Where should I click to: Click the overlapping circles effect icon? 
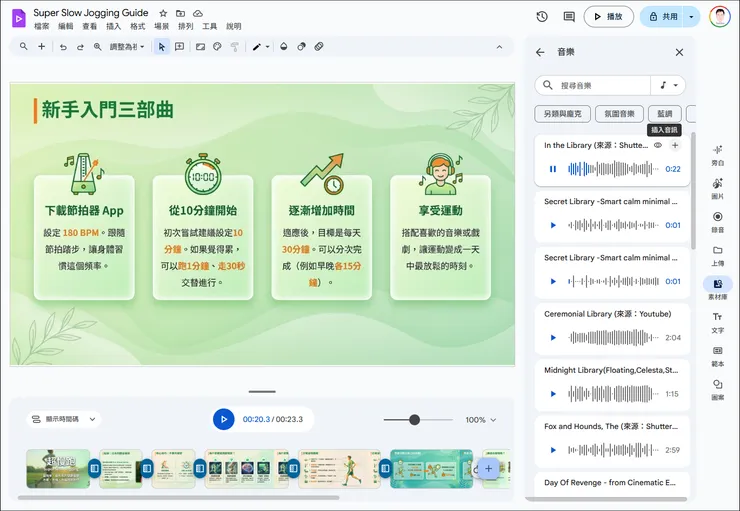(301, 47)
